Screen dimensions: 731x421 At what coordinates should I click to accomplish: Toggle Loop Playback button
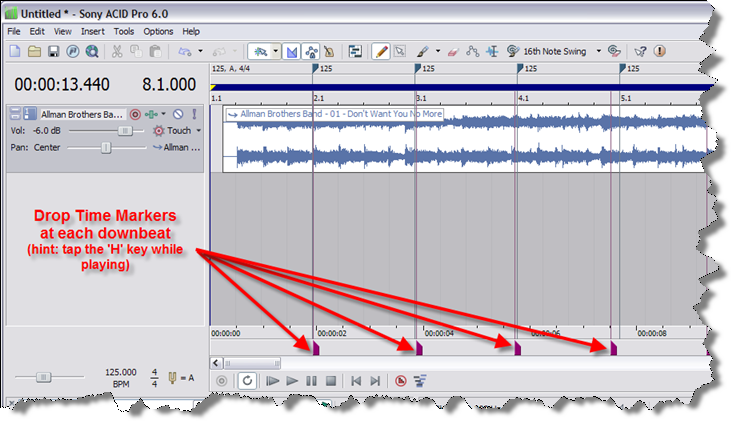246,381
